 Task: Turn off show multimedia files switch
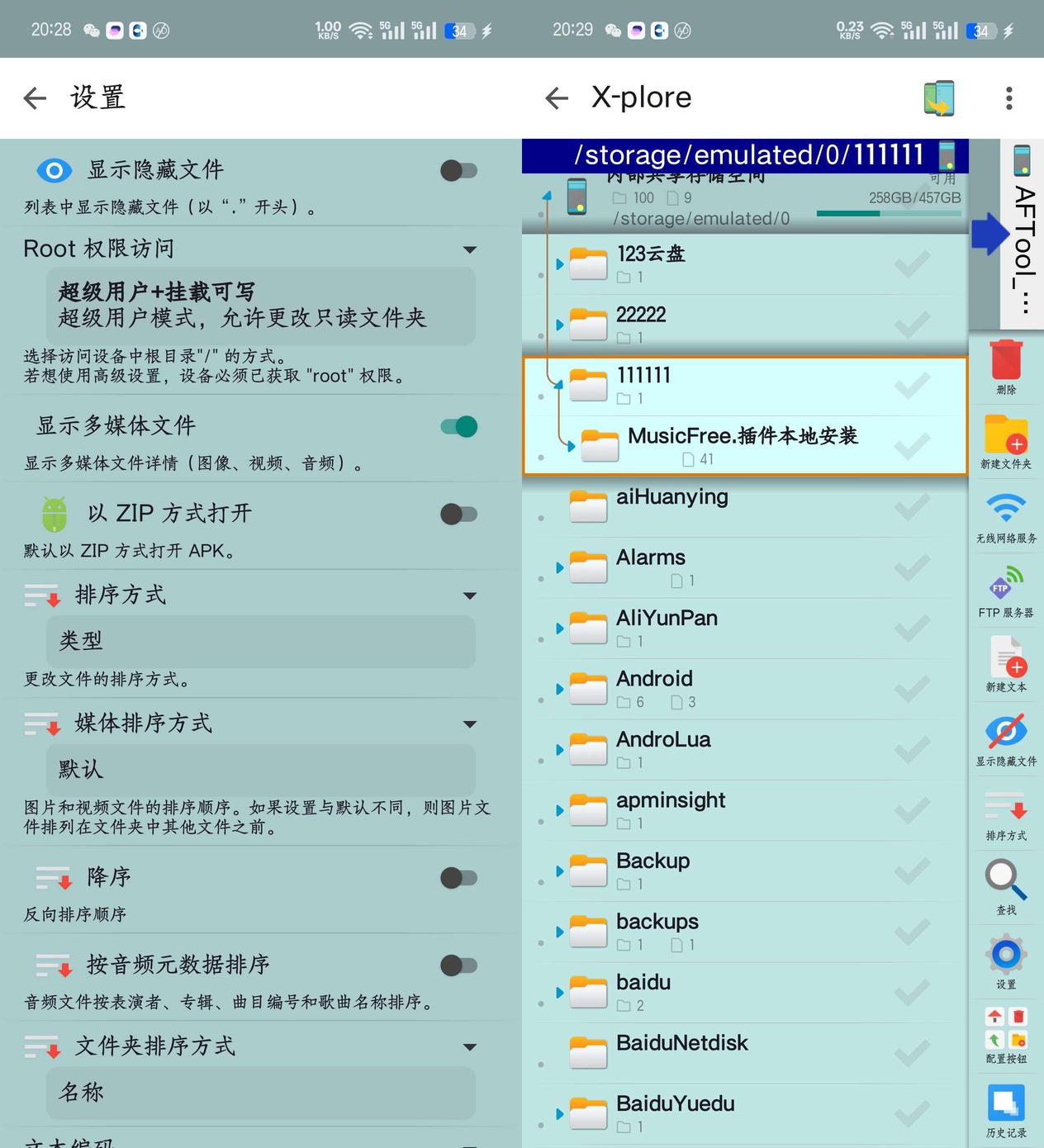458,427
